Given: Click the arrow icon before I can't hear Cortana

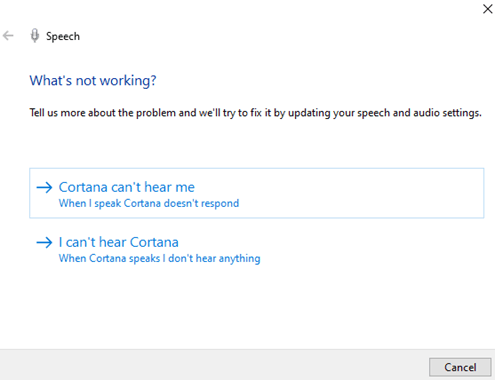Looking at the screenshot, I should (44, 242).
